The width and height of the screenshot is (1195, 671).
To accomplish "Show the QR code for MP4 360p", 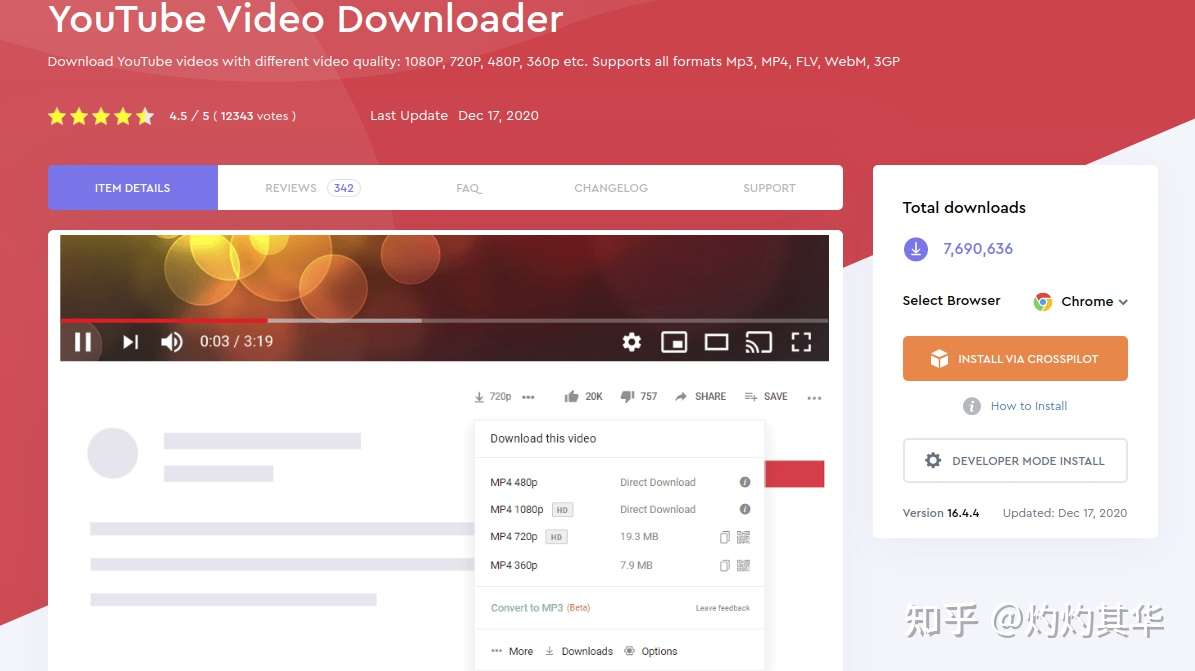I will click(x=743, y=565).
